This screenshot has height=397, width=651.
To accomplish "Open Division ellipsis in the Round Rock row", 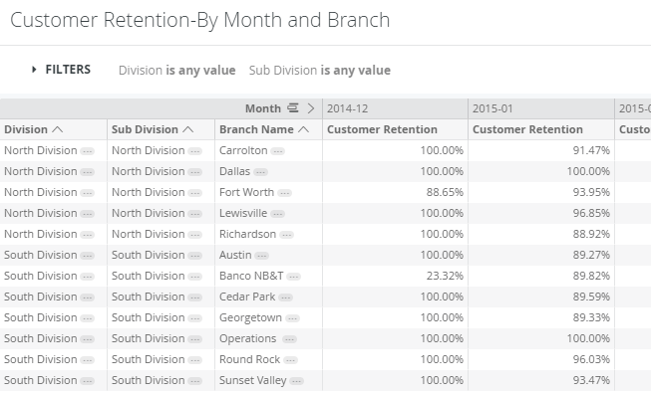I will 87,360.
